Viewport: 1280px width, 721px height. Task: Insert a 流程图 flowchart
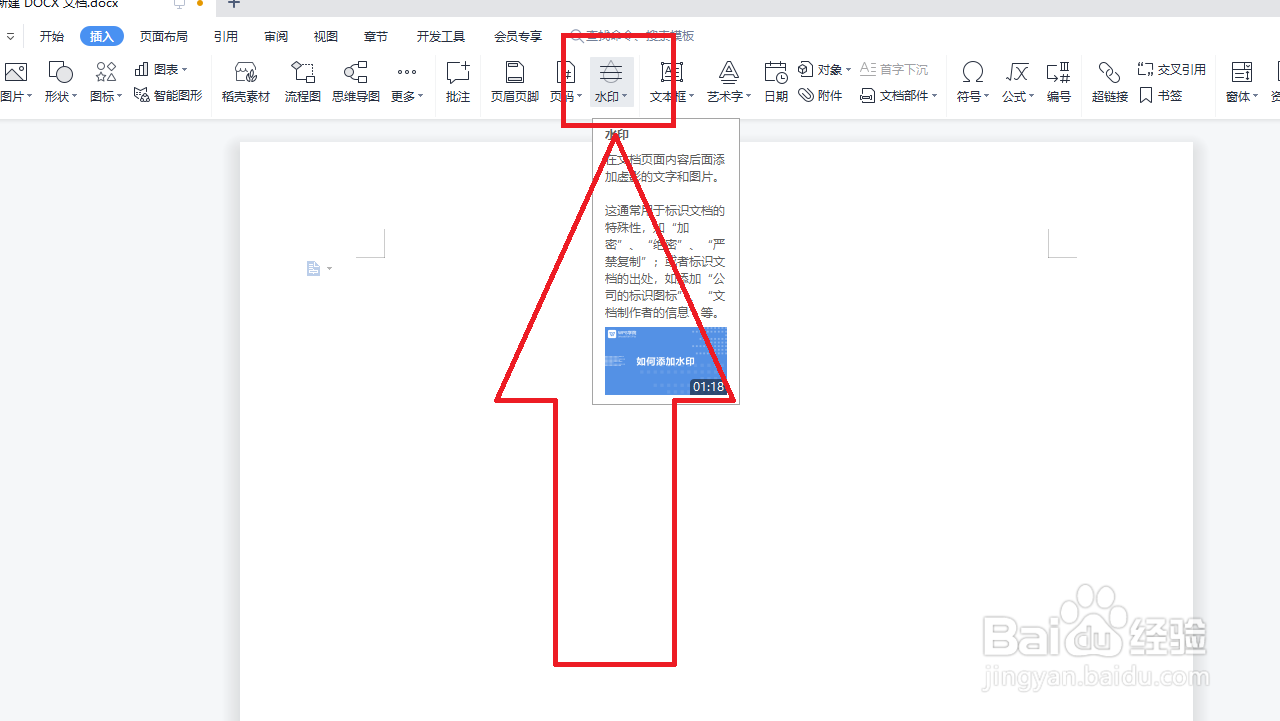[x=303, y=82]
